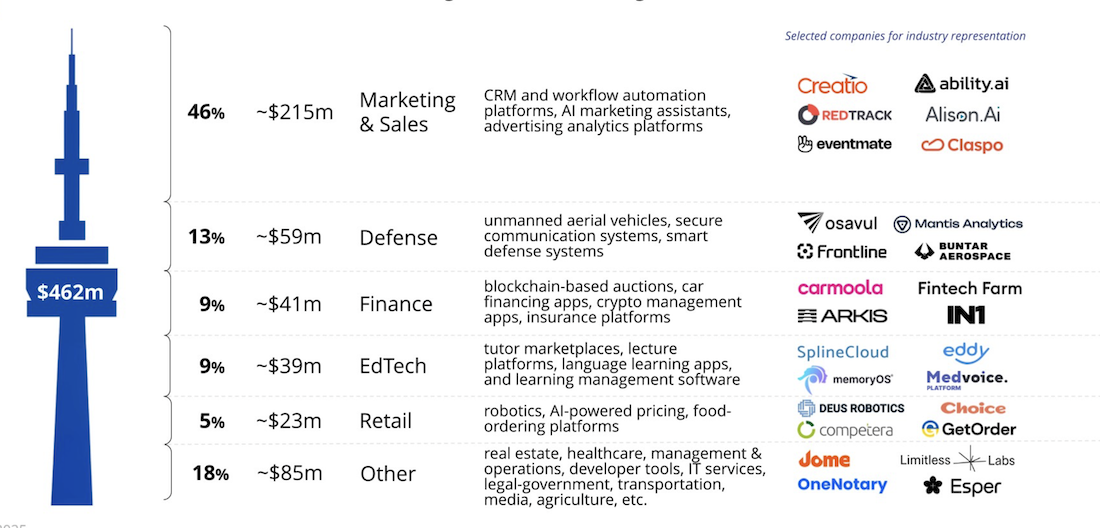The image size is (1100, 528).
Task: Click the 46% percentage figure
Action: (x=206, y=112)
